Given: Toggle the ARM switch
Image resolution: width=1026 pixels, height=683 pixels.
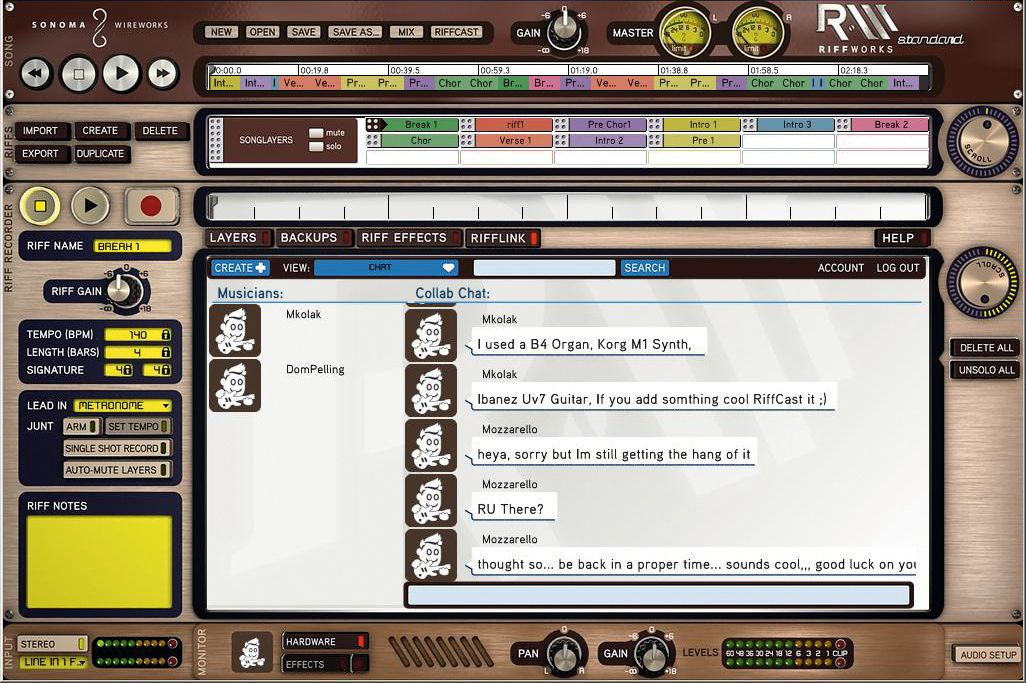Looking at the screenshot, I should (81, 427).
